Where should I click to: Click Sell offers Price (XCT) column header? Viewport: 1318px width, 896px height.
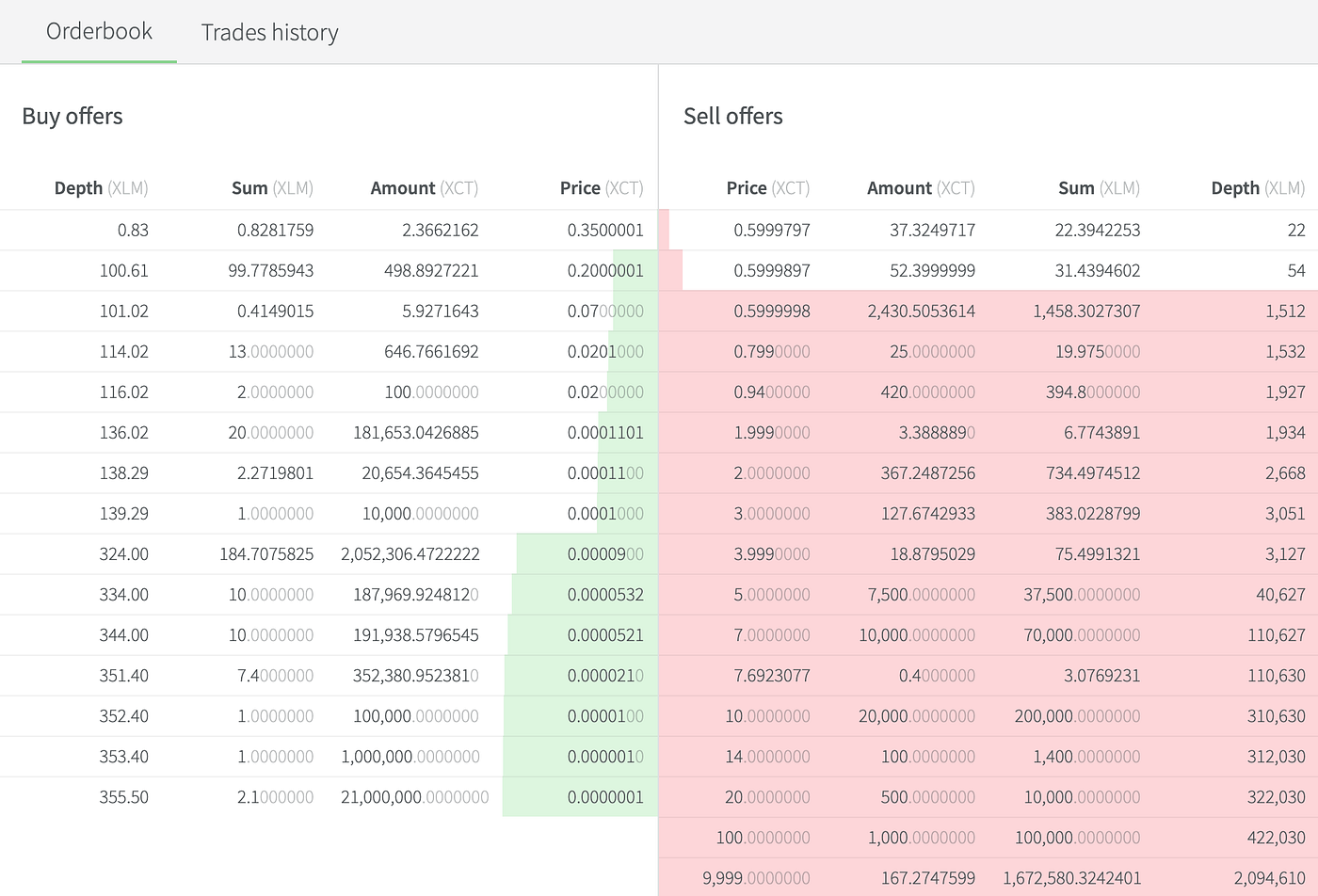768,187
